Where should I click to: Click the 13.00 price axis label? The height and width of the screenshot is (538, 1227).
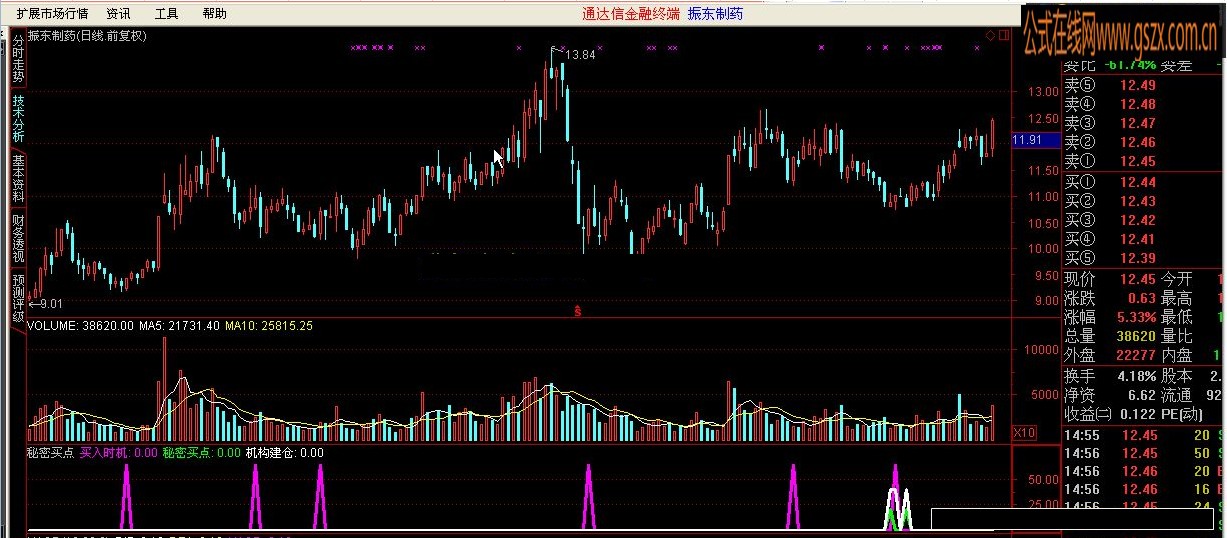pyautogui.click(x=1044, y=91)
